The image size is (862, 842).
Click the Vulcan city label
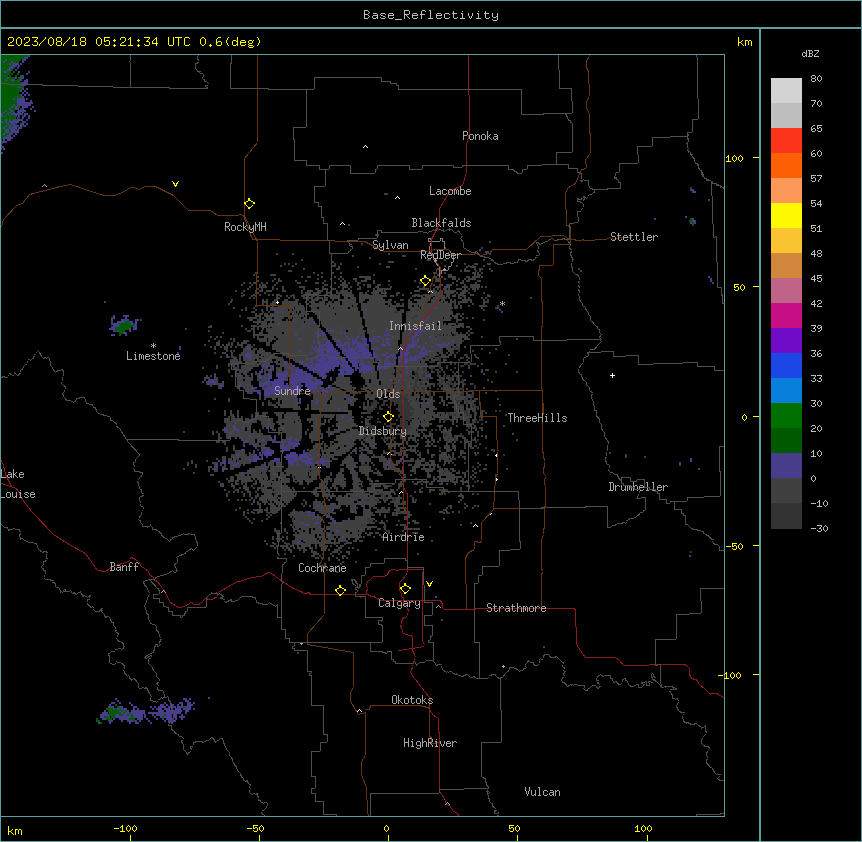pos(543,792)
